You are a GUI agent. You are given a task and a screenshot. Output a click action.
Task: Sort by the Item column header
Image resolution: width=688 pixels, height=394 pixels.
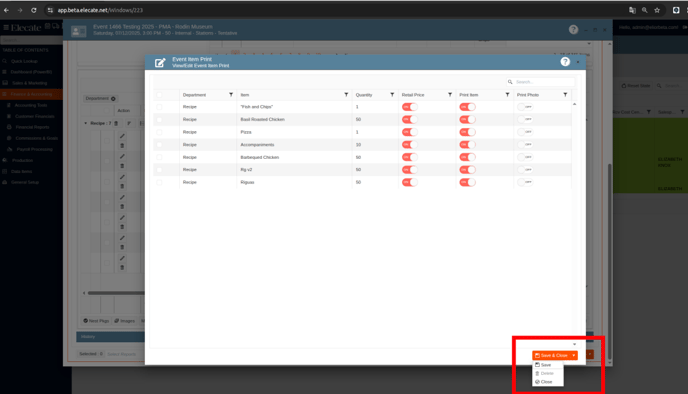pos(245,95)
